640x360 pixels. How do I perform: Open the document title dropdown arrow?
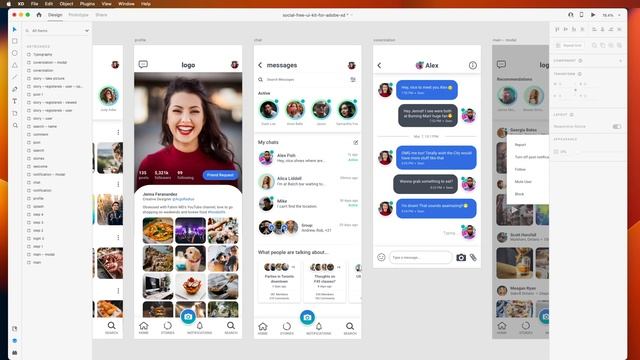[351, 15]
